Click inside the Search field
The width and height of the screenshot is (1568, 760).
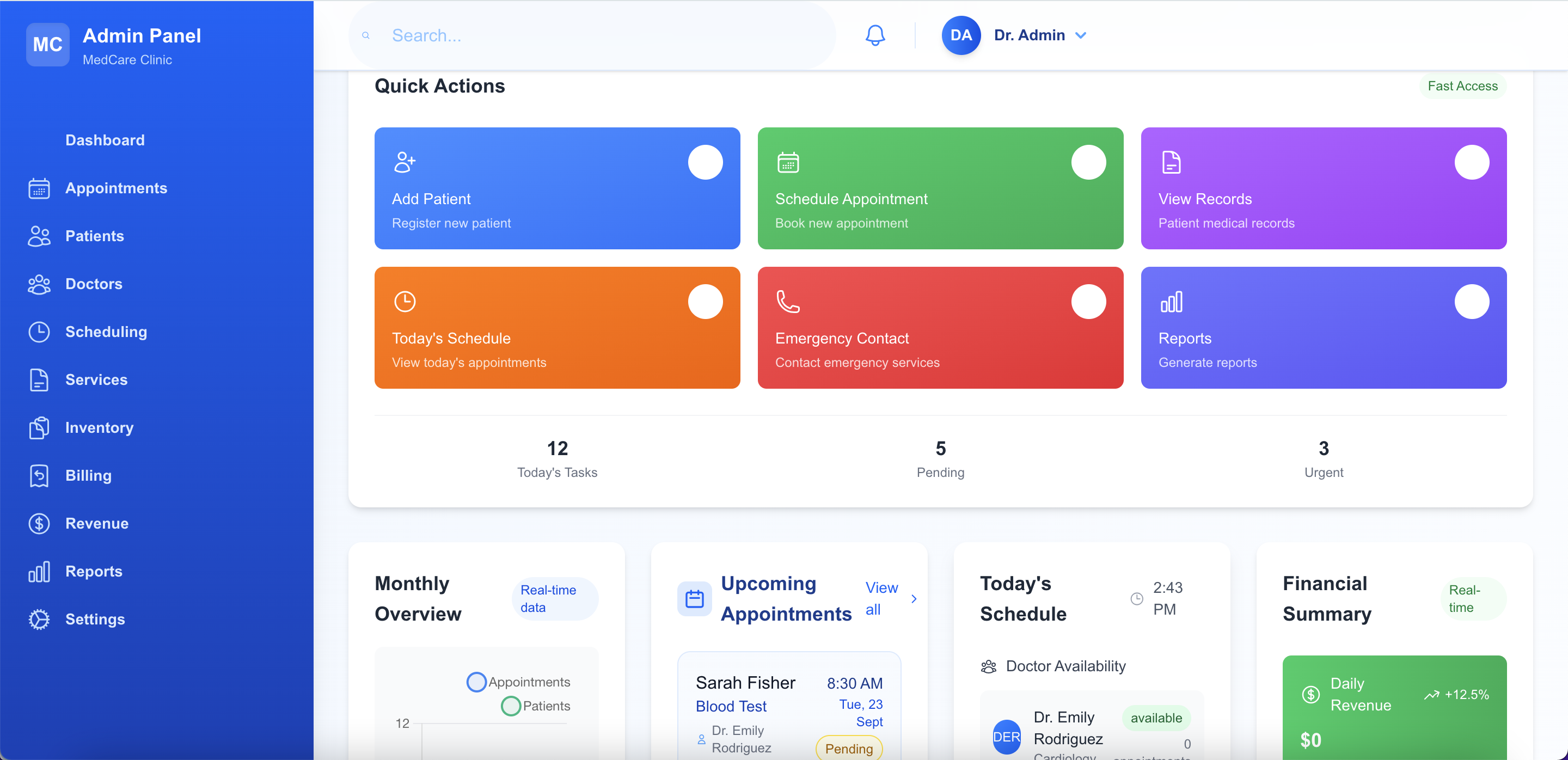(x=590, y=35)
